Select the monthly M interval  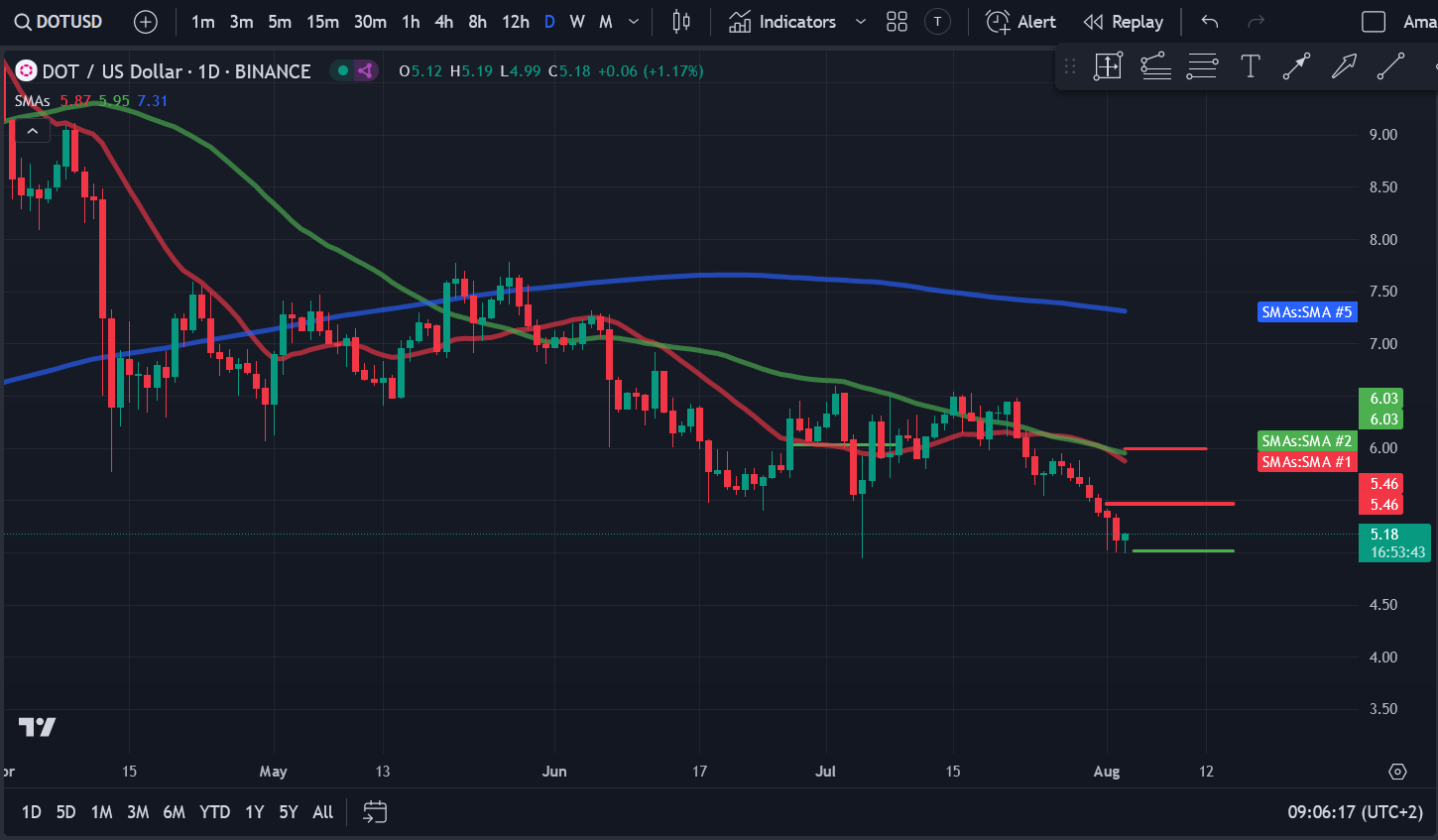coord(606,22)
